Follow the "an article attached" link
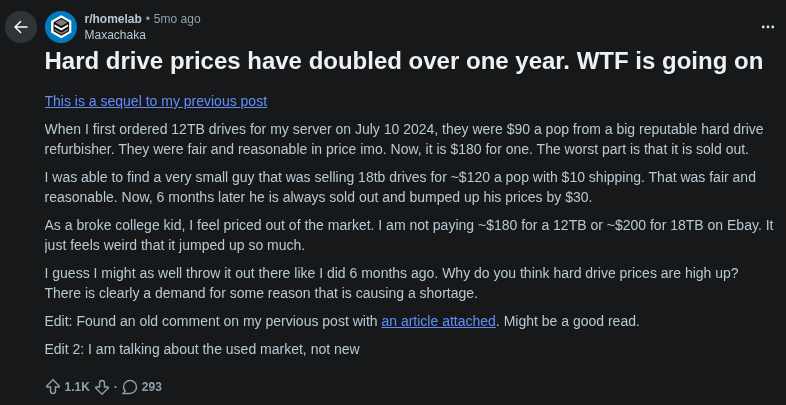 [x=438, y=321]
